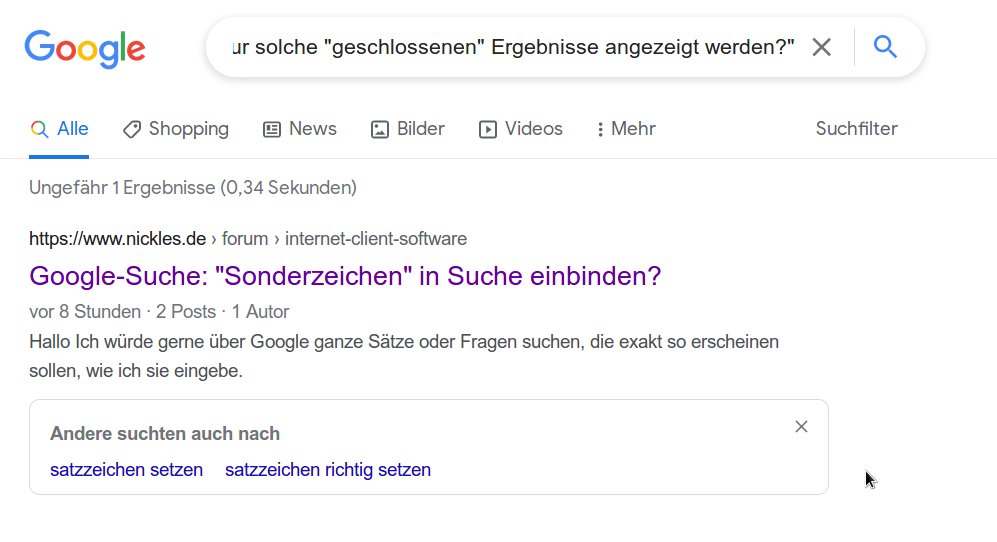Close the 'Andere suchten auch nach' box
The height and width of the screenshot is (542, 997).
tap(801, 427)
